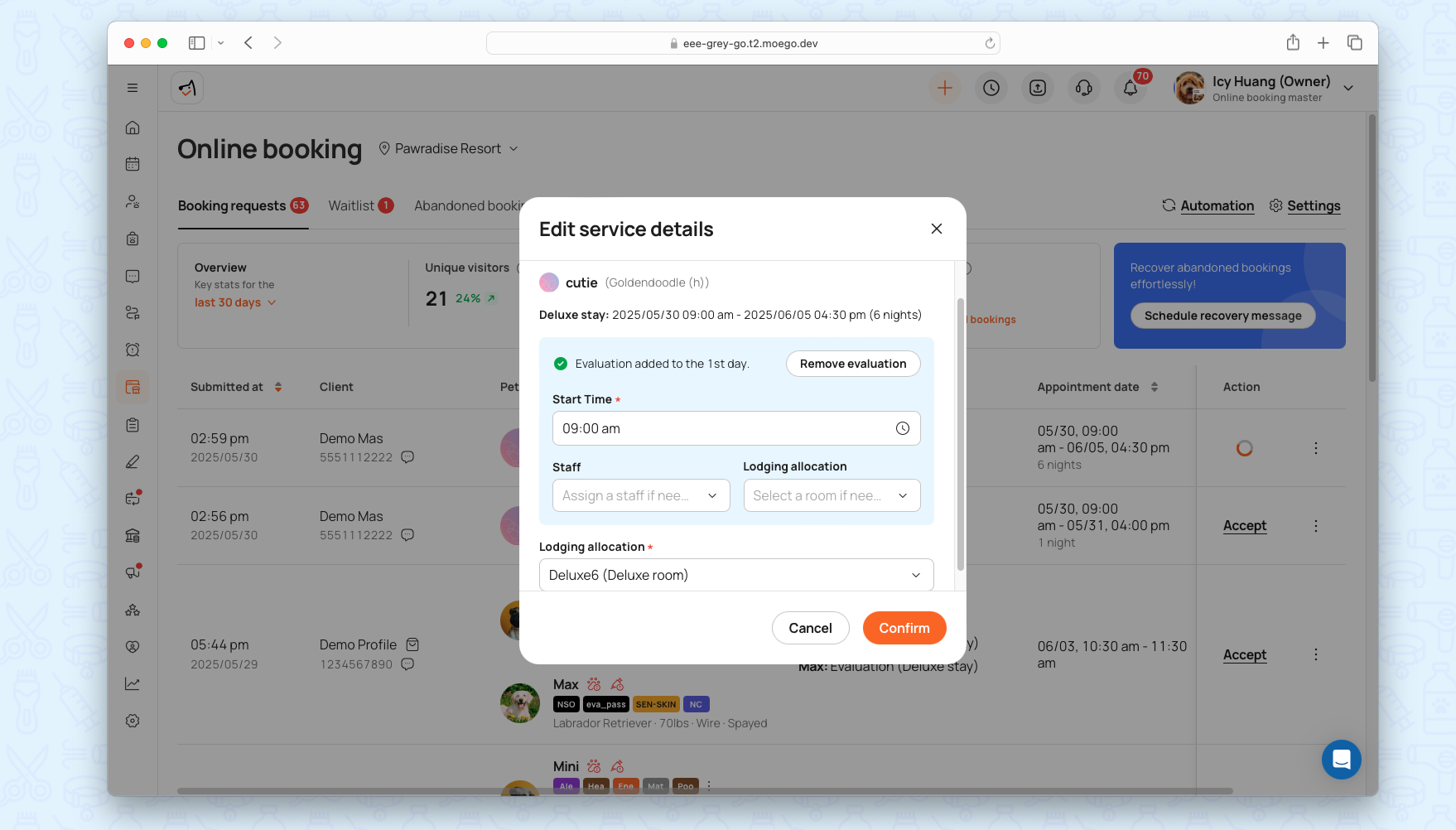
Task: Open the Settings gear sidebar icon
Action: click(x=133, y=721)
